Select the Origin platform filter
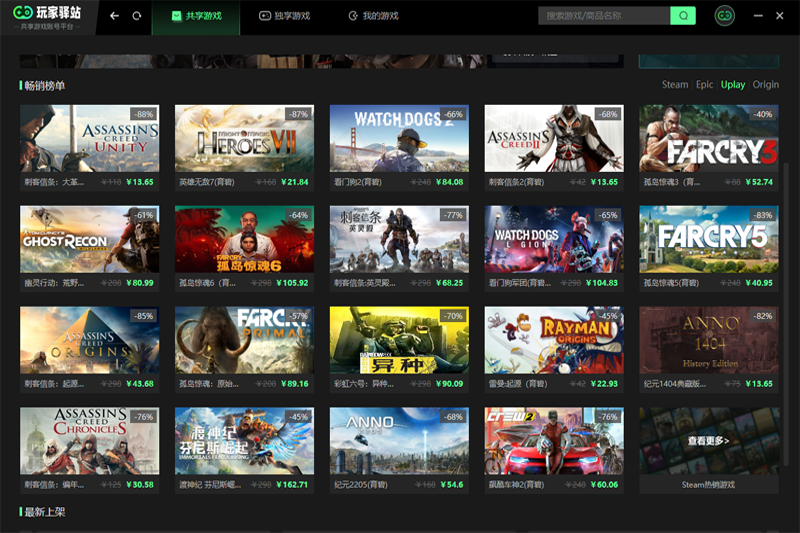The image size is (800, 533). coord(766,85)
